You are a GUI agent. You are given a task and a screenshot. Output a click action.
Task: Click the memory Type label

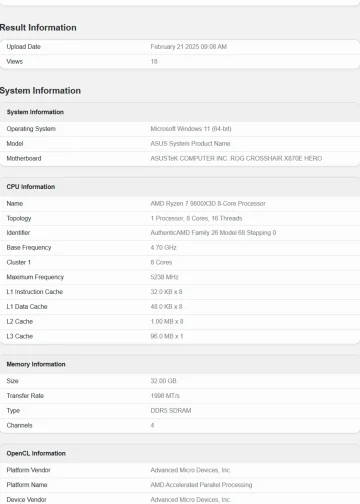[x=13, y=411]
